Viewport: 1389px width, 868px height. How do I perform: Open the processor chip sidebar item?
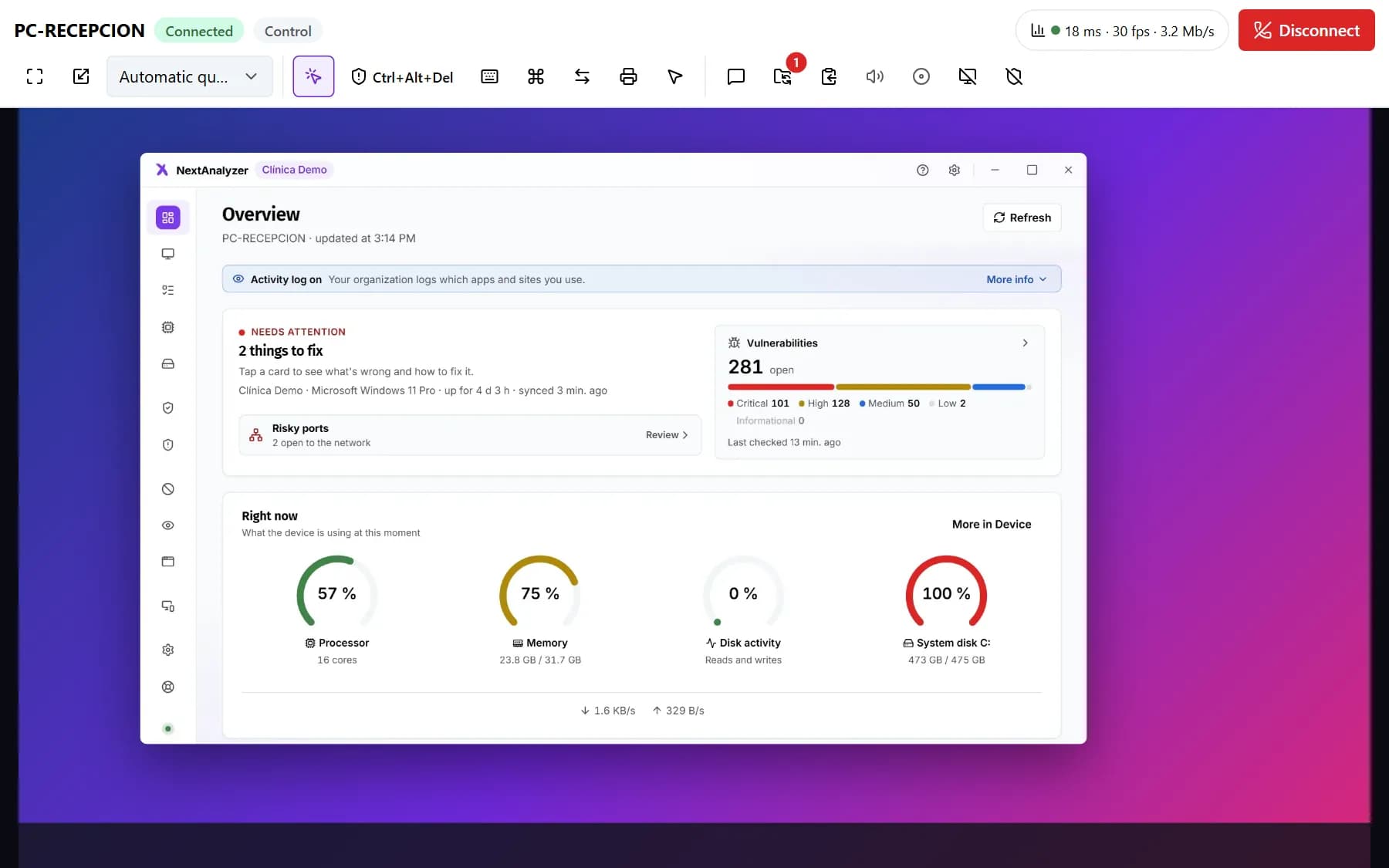pyautogui.click(x=168, y=327)
